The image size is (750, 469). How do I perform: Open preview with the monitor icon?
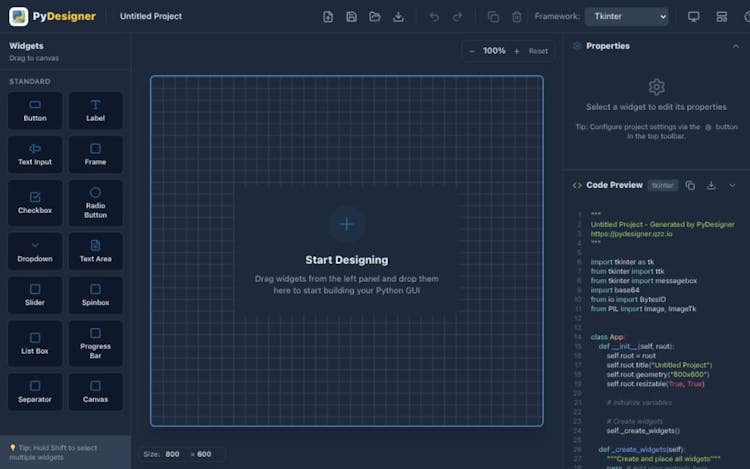coord(694,17)
